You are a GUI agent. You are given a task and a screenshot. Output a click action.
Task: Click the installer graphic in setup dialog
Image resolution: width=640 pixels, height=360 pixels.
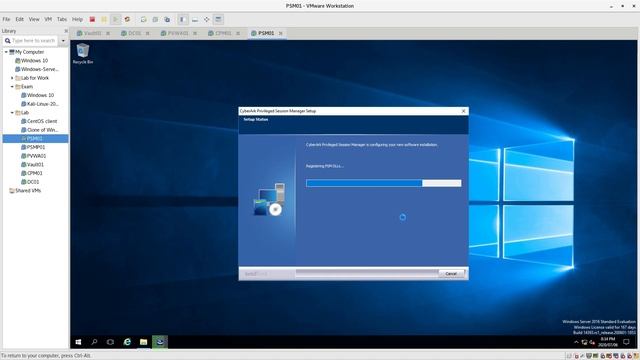tap(269, 200)
